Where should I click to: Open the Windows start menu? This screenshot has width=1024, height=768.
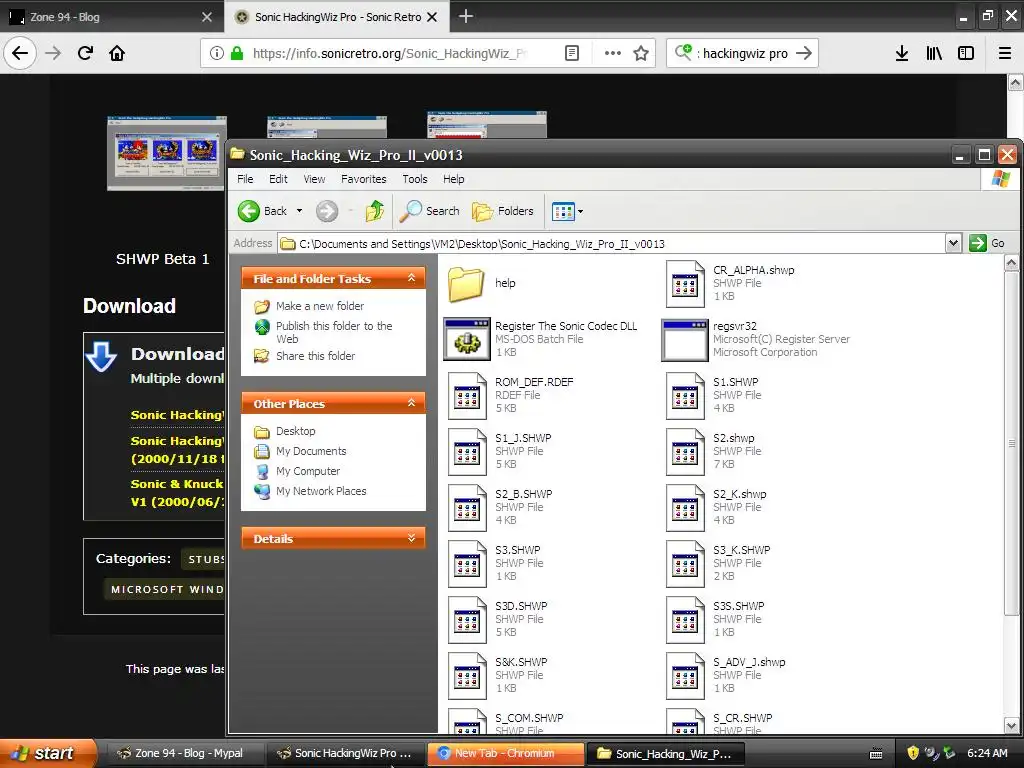[48, 753]
